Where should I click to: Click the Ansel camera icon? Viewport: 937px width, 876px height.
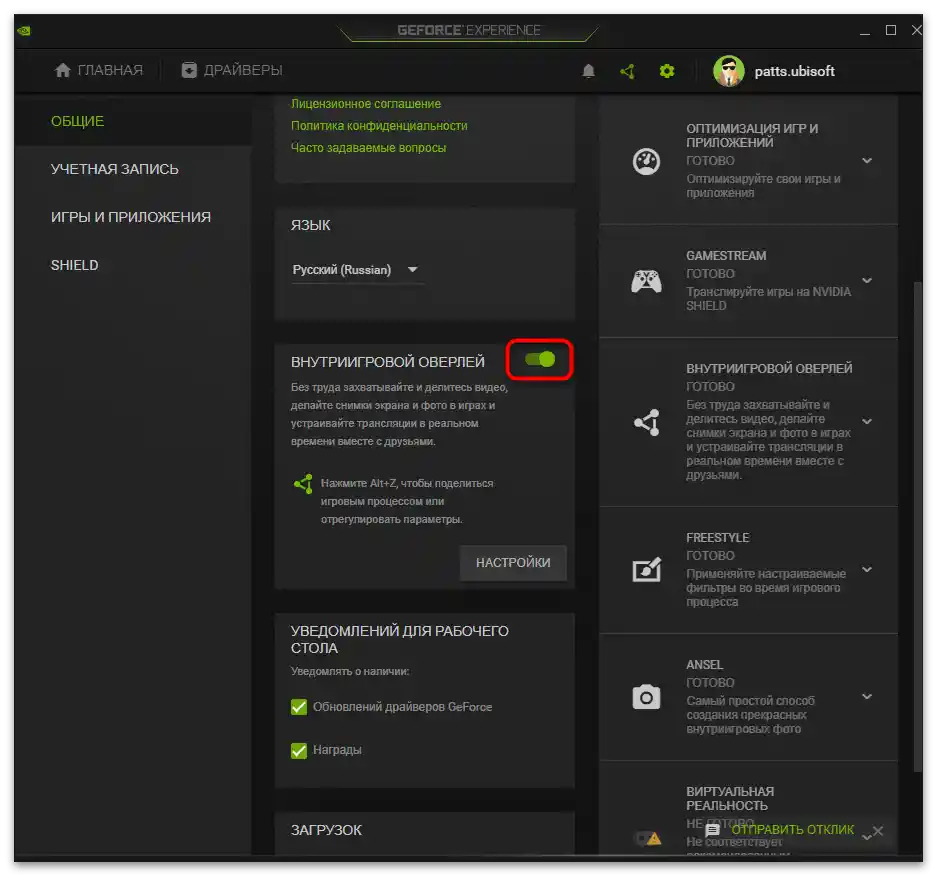coord(646,697)
